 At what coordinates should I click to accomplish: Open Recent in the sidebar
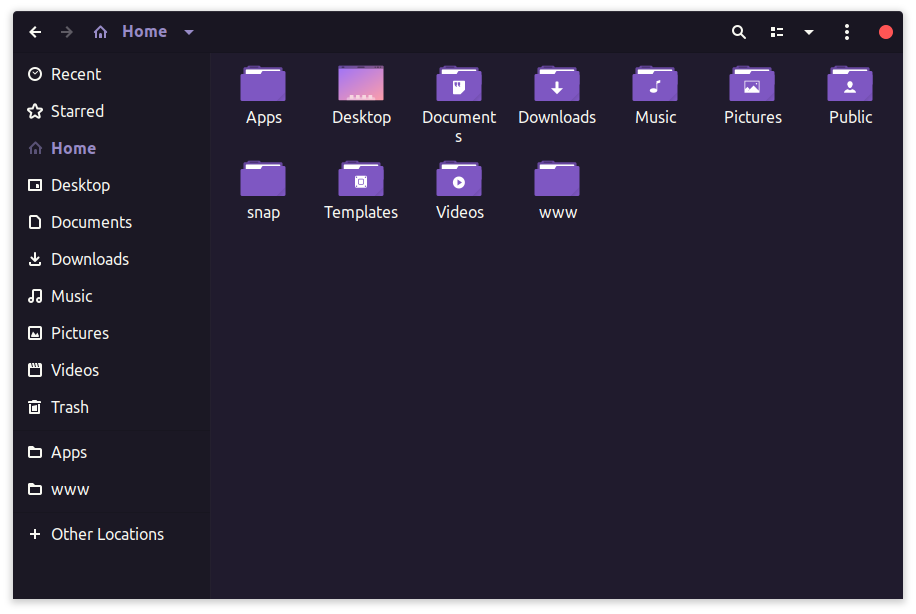(111, 74)
